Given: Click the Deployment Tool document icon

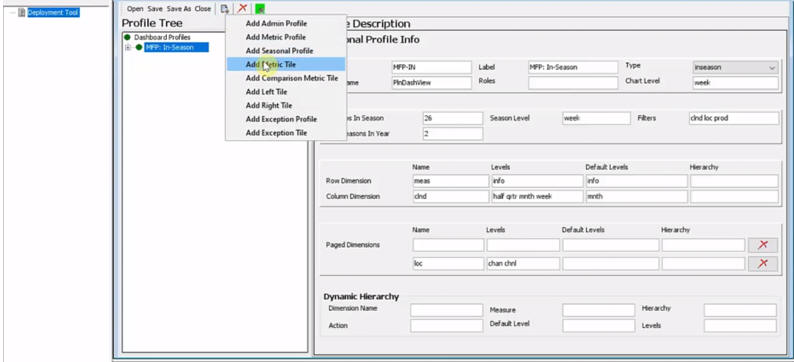Looking at the screenshot, I should click(21, 12).
